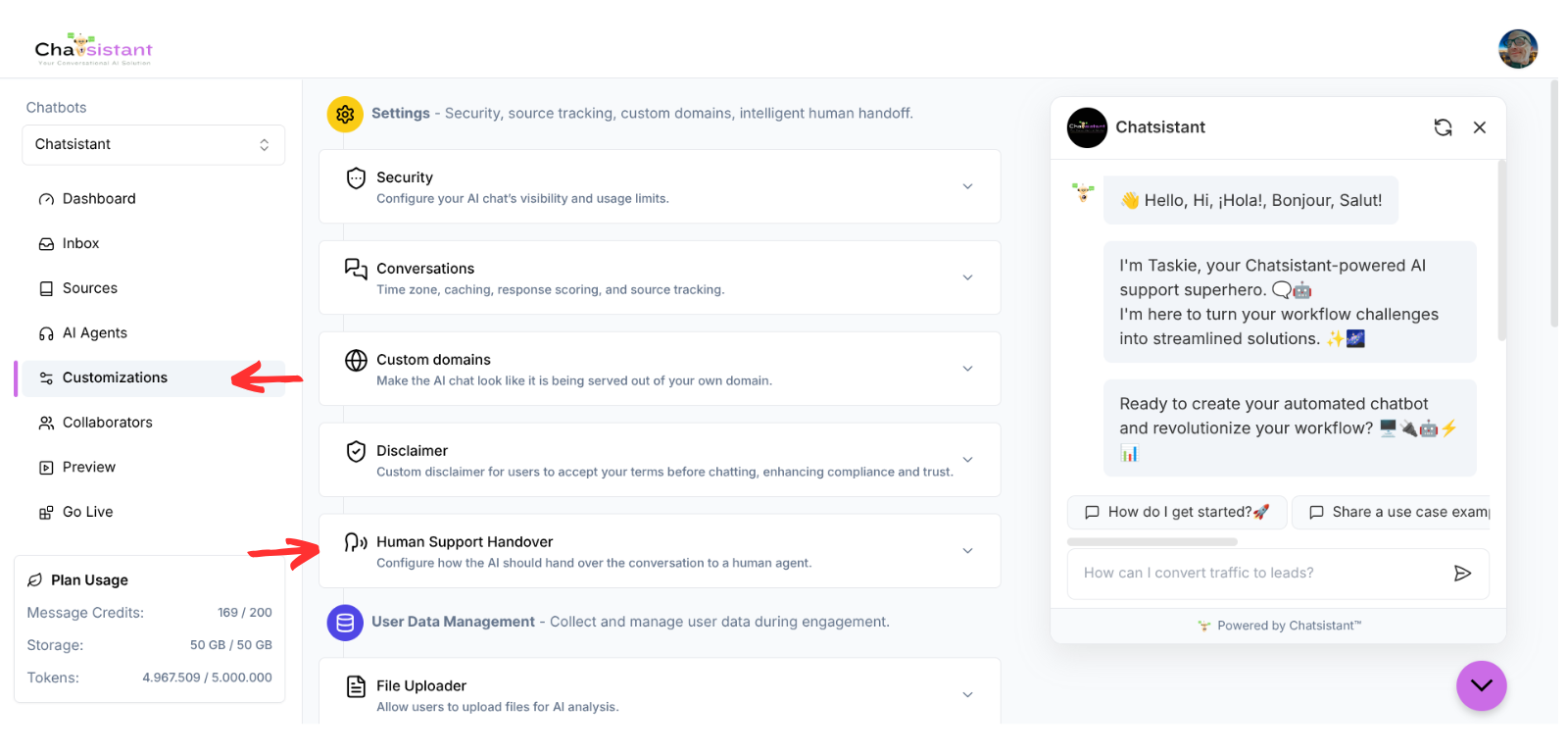This screenshot has height=754, width=1568.
Task: Click the Human Support Handover title
Action: (465, 542)
